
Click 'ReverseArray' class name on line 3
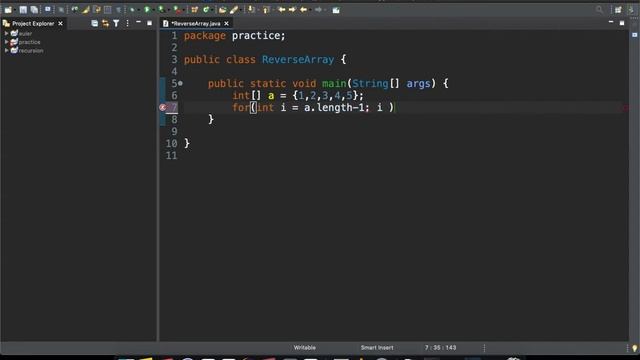[x=298, y=60]
